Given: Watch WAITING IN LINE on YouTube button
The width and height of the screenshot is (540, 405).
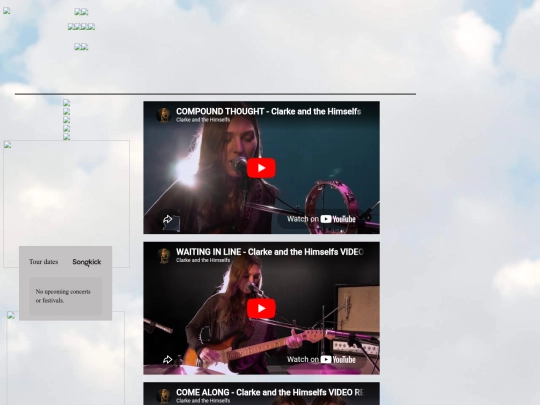Looking at the screenshot, I should coord(321,360).
